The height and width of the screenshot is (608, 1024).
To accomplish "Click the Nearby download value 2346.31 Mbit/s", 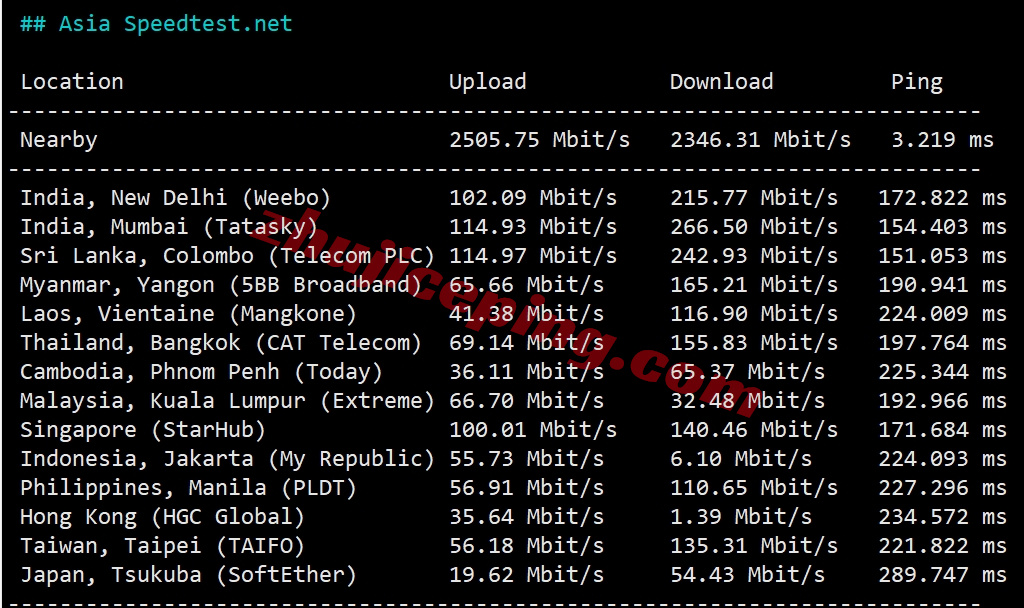I will [x=761, y=140].
